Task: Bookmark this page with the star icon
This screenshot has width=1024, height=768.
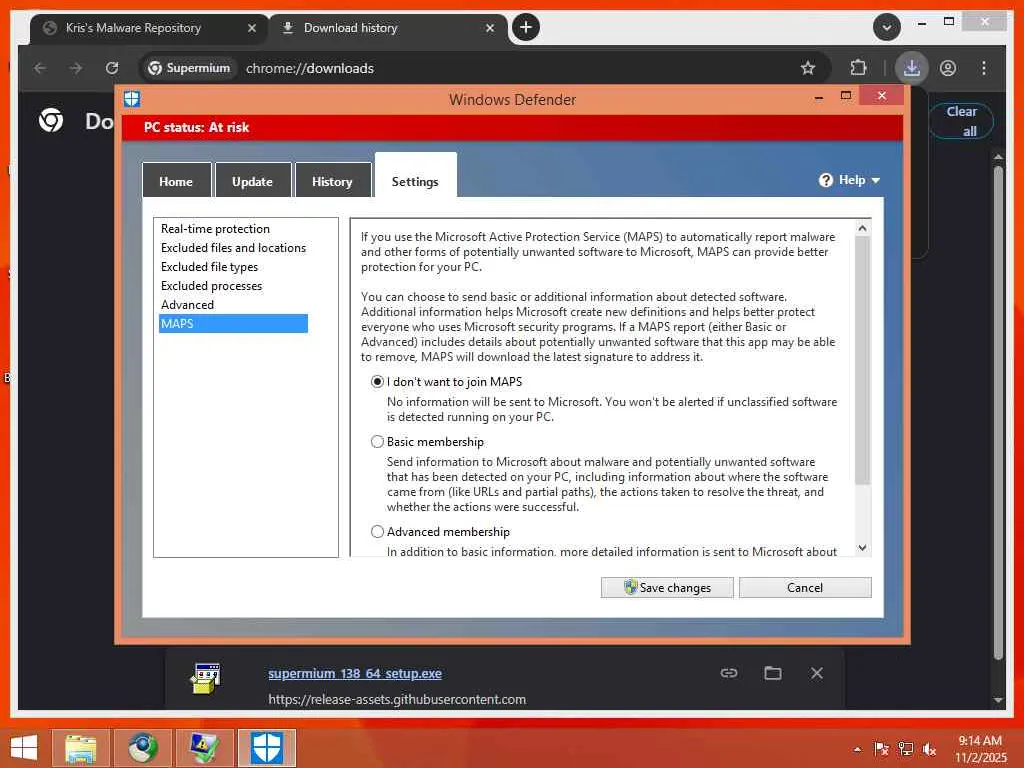Action: [x=808, y=68]
